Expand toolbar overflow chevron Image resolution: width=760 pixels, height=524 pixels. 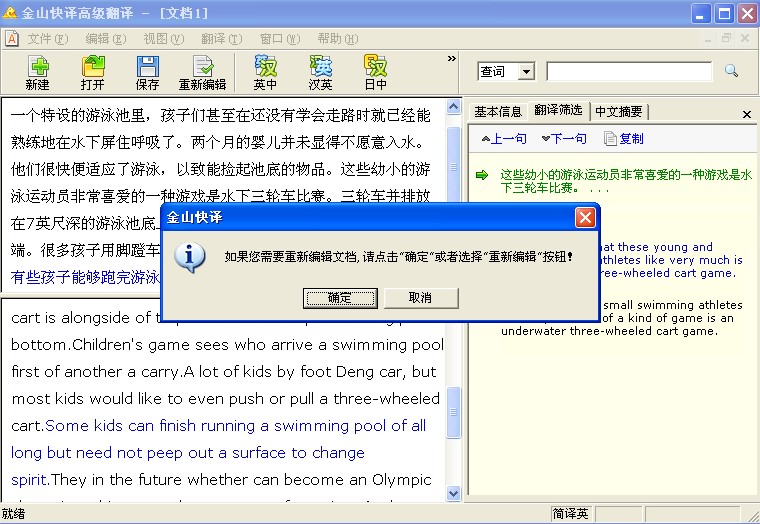pyautogui.click(x=452, y=59)
